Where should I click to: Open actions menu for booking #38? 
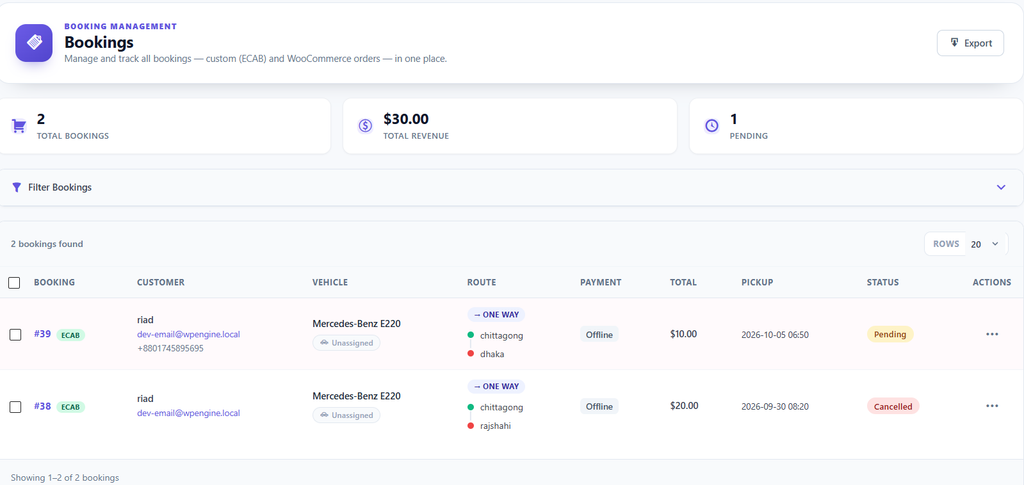point(992,406)
